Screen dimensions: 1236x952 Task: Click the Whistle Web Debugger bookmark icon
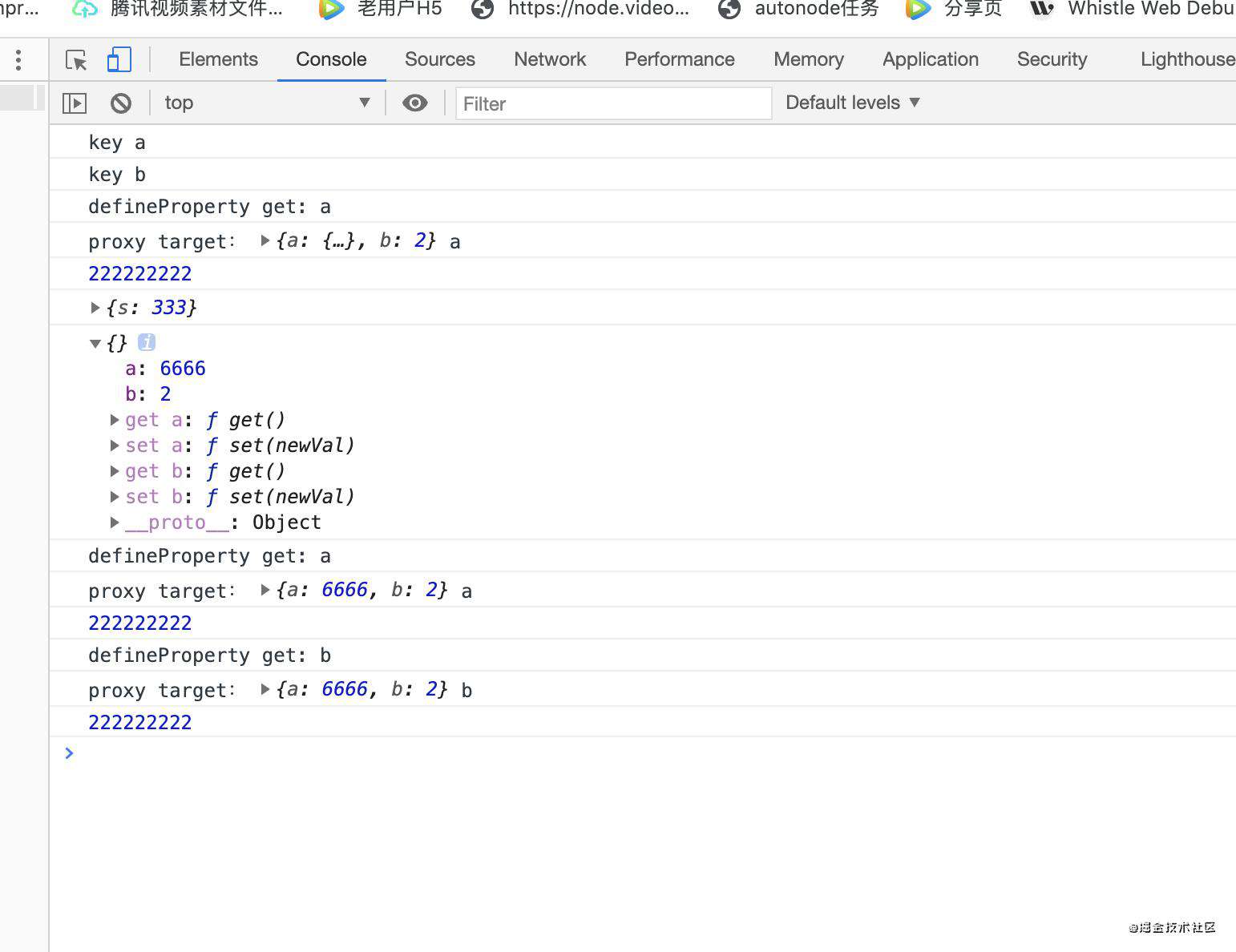(x=1041, y=10)
